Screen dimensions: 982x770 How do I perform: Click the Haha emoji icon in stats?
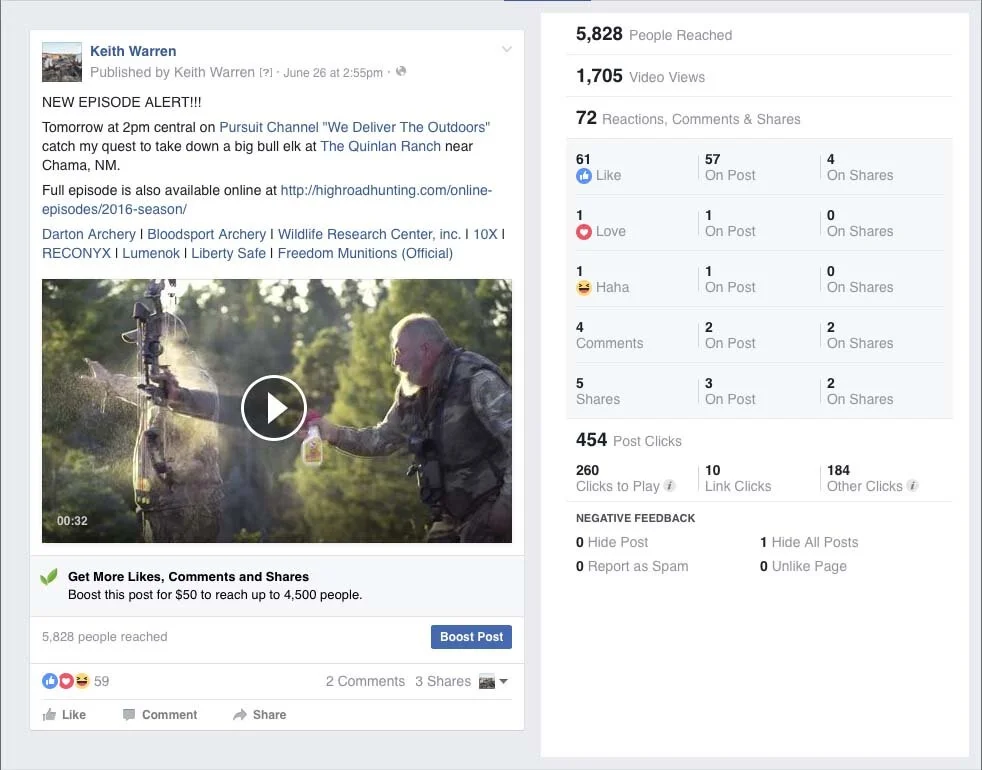click(584, 288)
